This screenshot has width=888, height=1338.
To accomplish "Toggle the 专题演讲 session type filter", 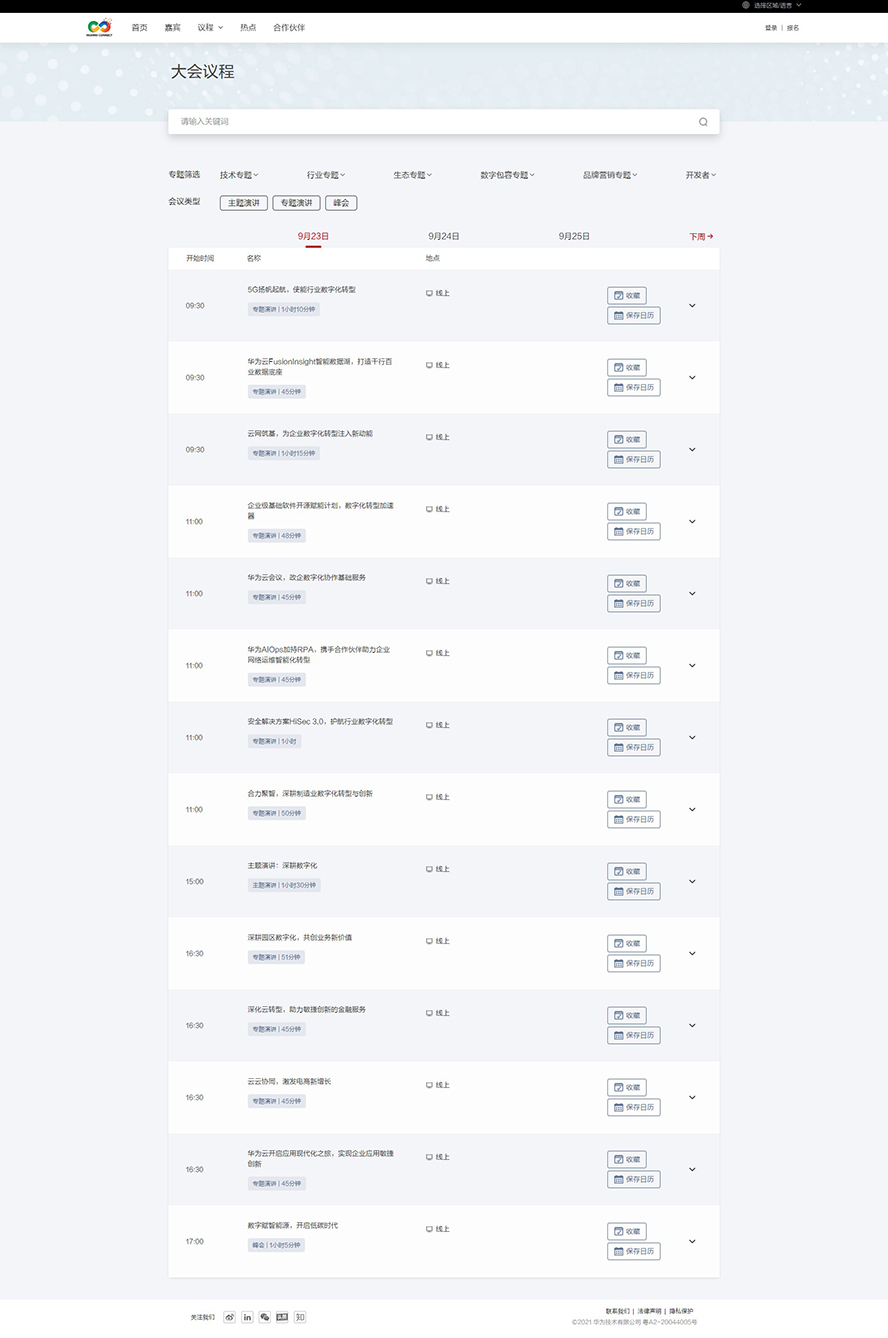I will [296, 203].
